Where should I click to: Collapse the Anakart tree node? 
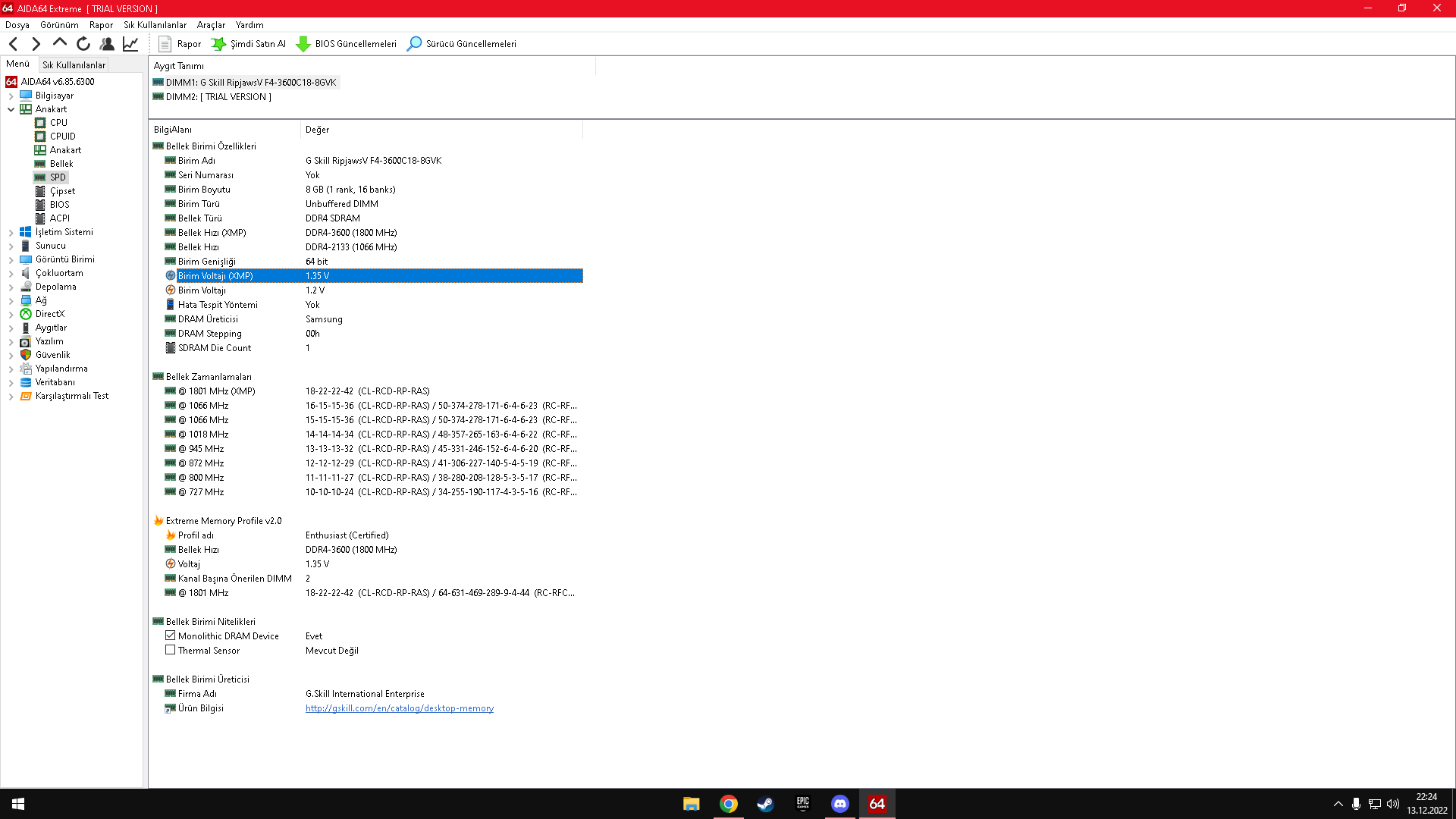click(11, 109)
